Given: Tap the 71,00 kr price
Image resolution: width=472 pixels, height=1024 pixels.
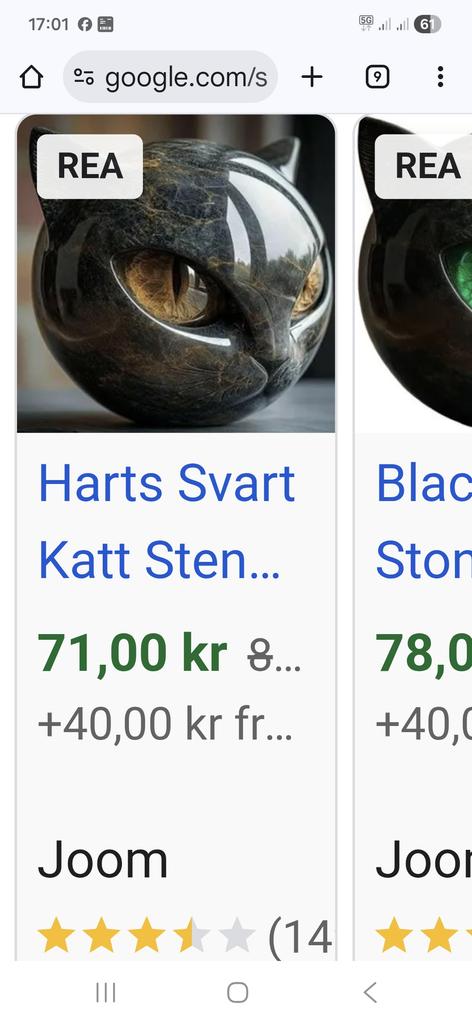Looking at the screenshot, I should click(x=133, y=653).
